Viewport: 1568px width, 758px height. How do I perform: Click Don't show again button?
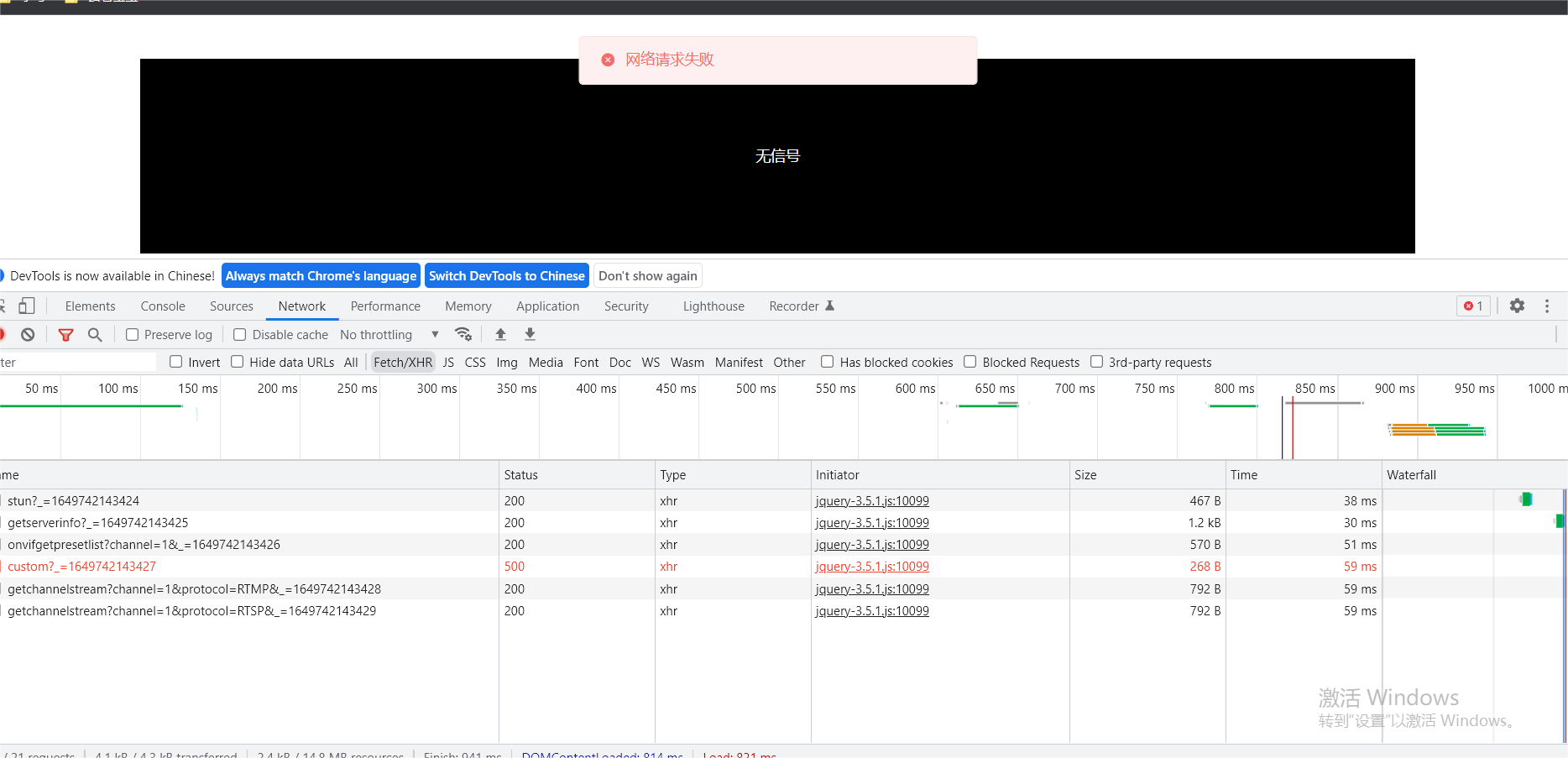tap(648, 275)
